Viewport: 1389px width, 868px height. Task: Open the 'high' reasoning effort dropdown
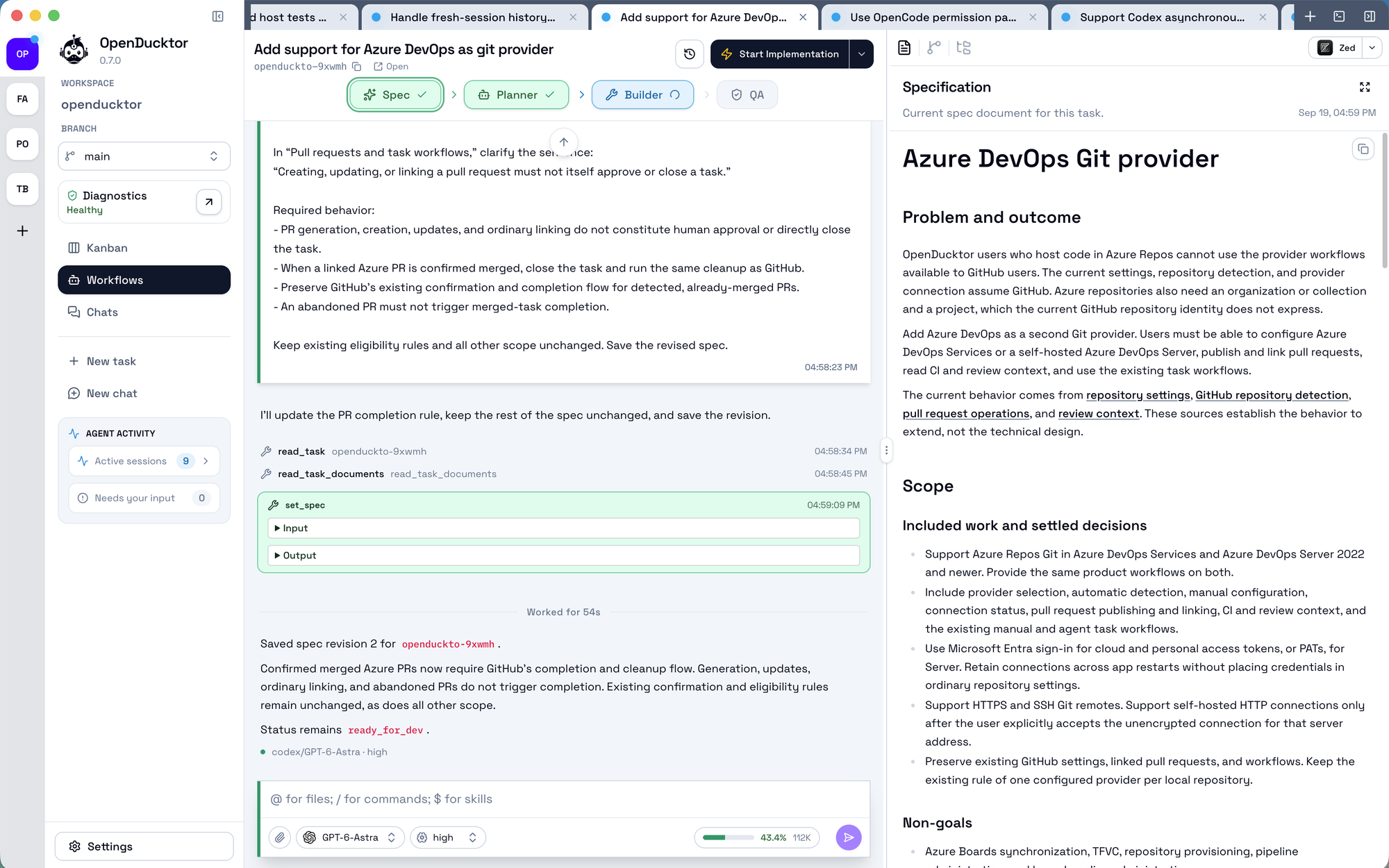pyautogui.click(x=448, y=837)
